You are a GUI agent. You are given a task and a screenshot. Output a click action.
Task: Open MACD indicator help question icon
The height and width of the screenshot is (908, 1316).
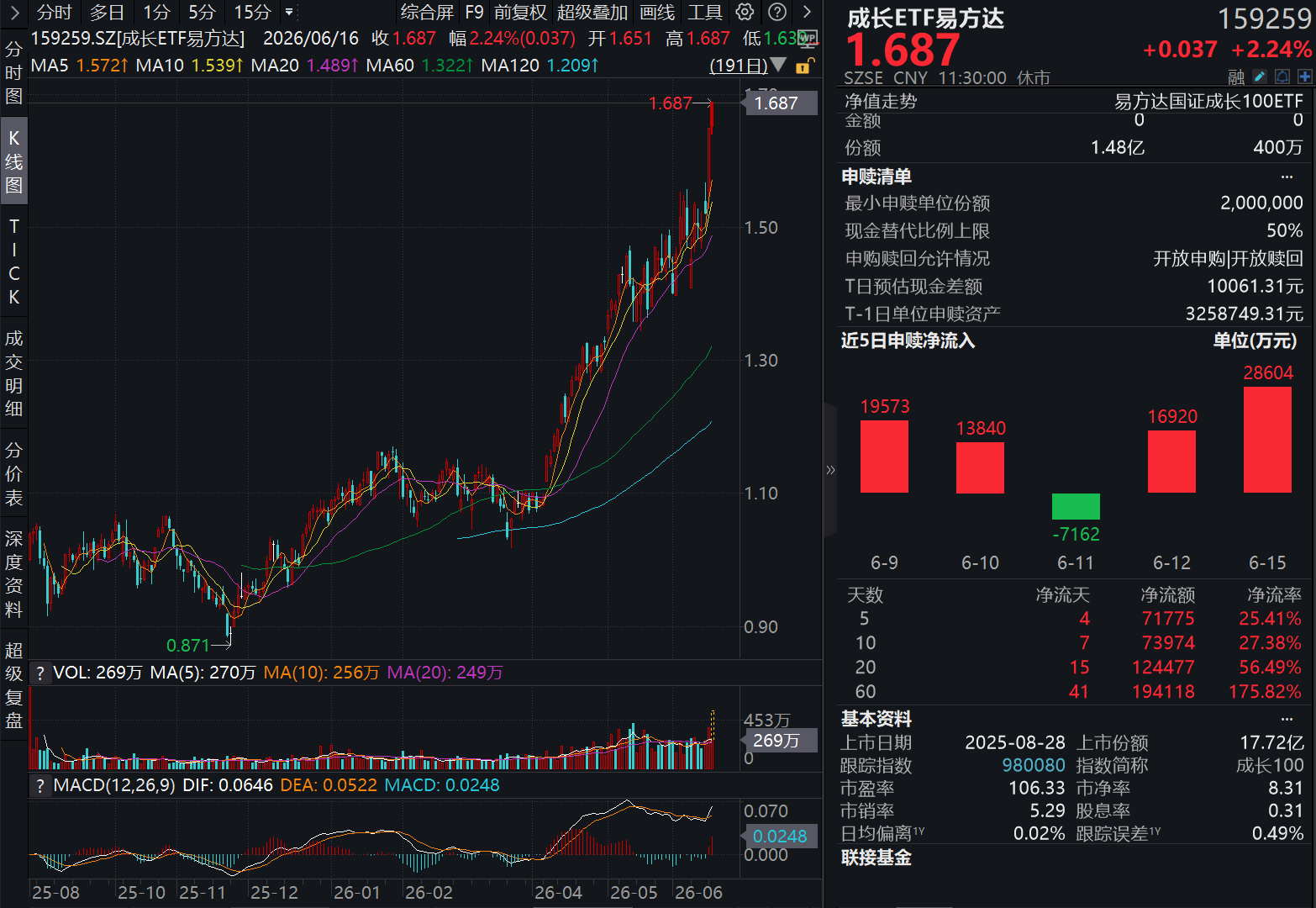(x=39, y=785)
